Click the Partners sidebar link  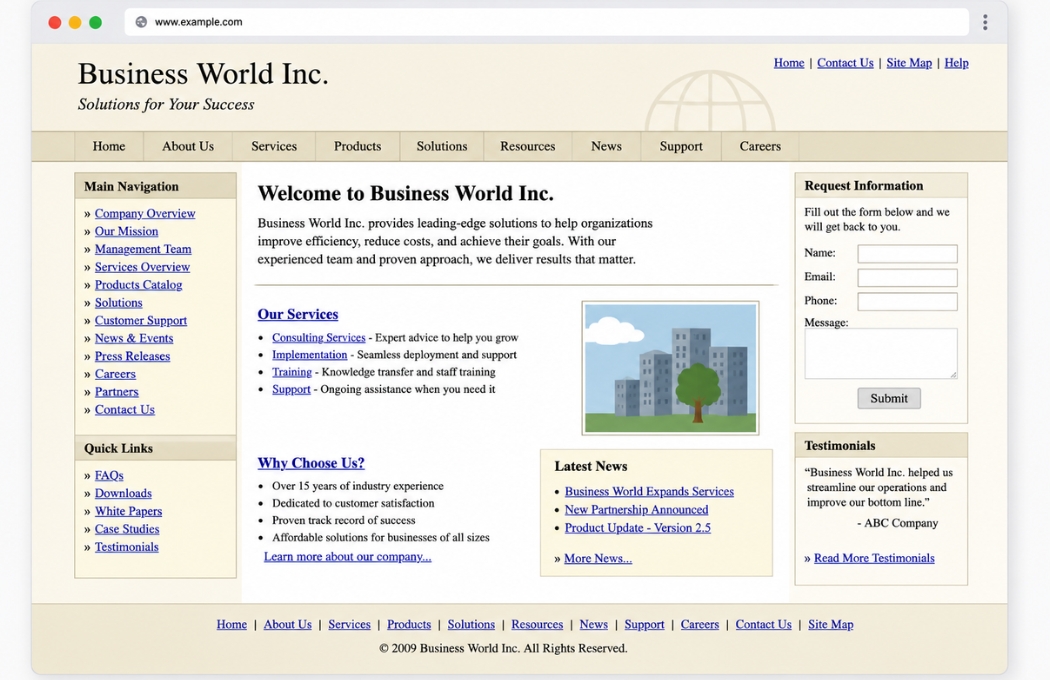117,392
